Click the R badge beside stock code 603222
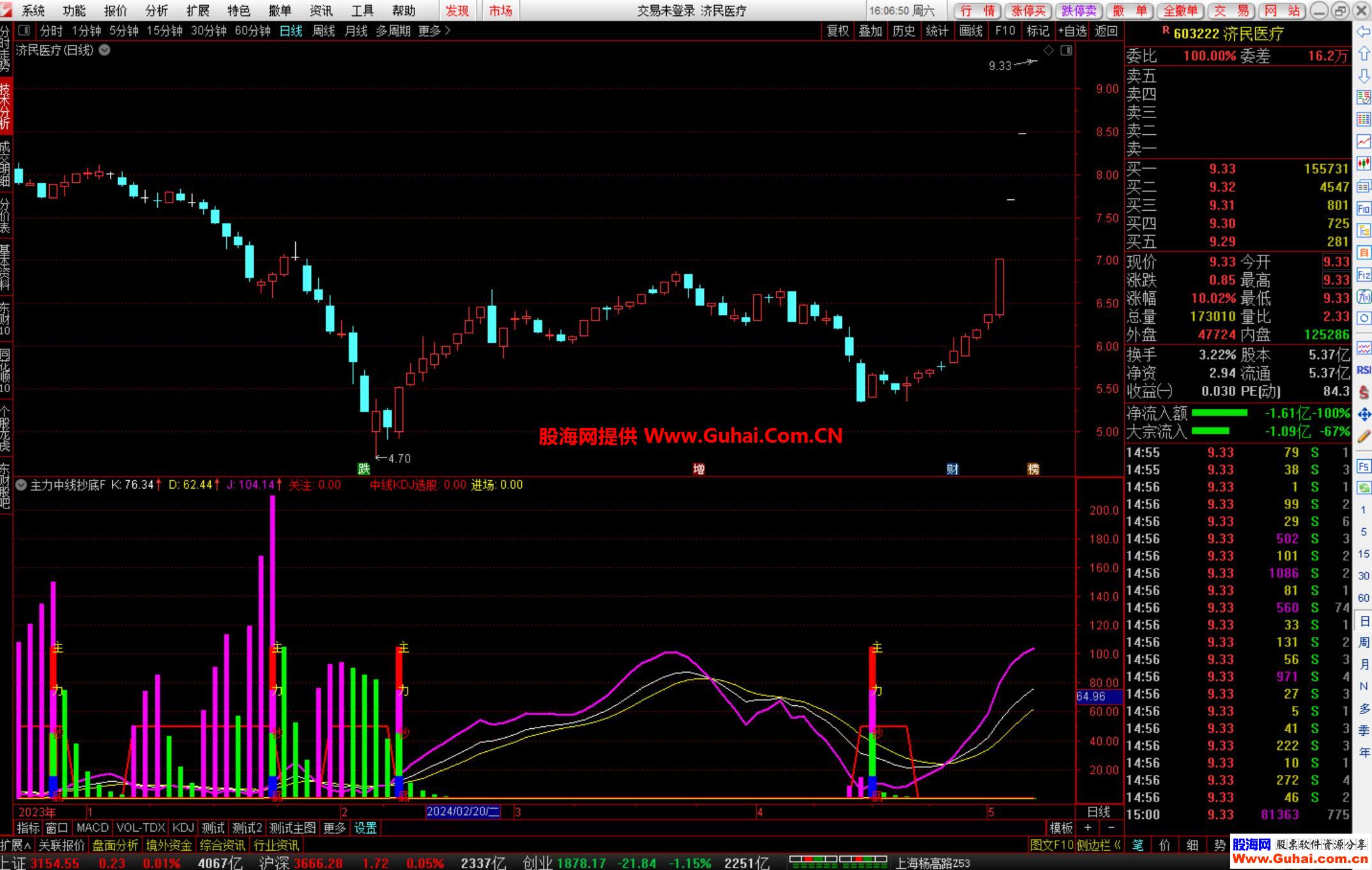1372x870 pixels. coord(1166,30)
